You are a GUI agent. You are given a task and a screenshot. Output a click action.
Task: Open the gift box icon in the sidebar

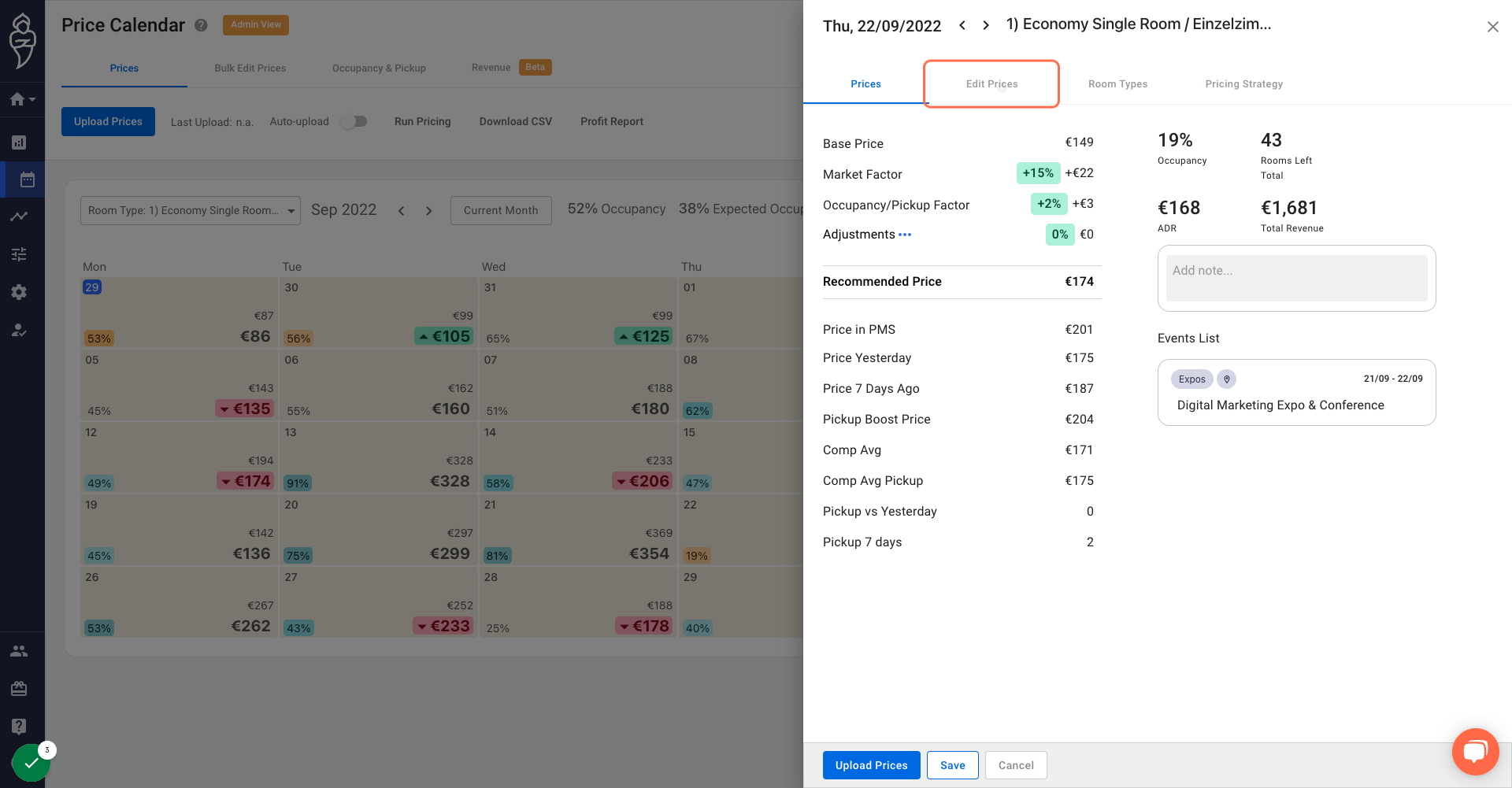(19, 689)
